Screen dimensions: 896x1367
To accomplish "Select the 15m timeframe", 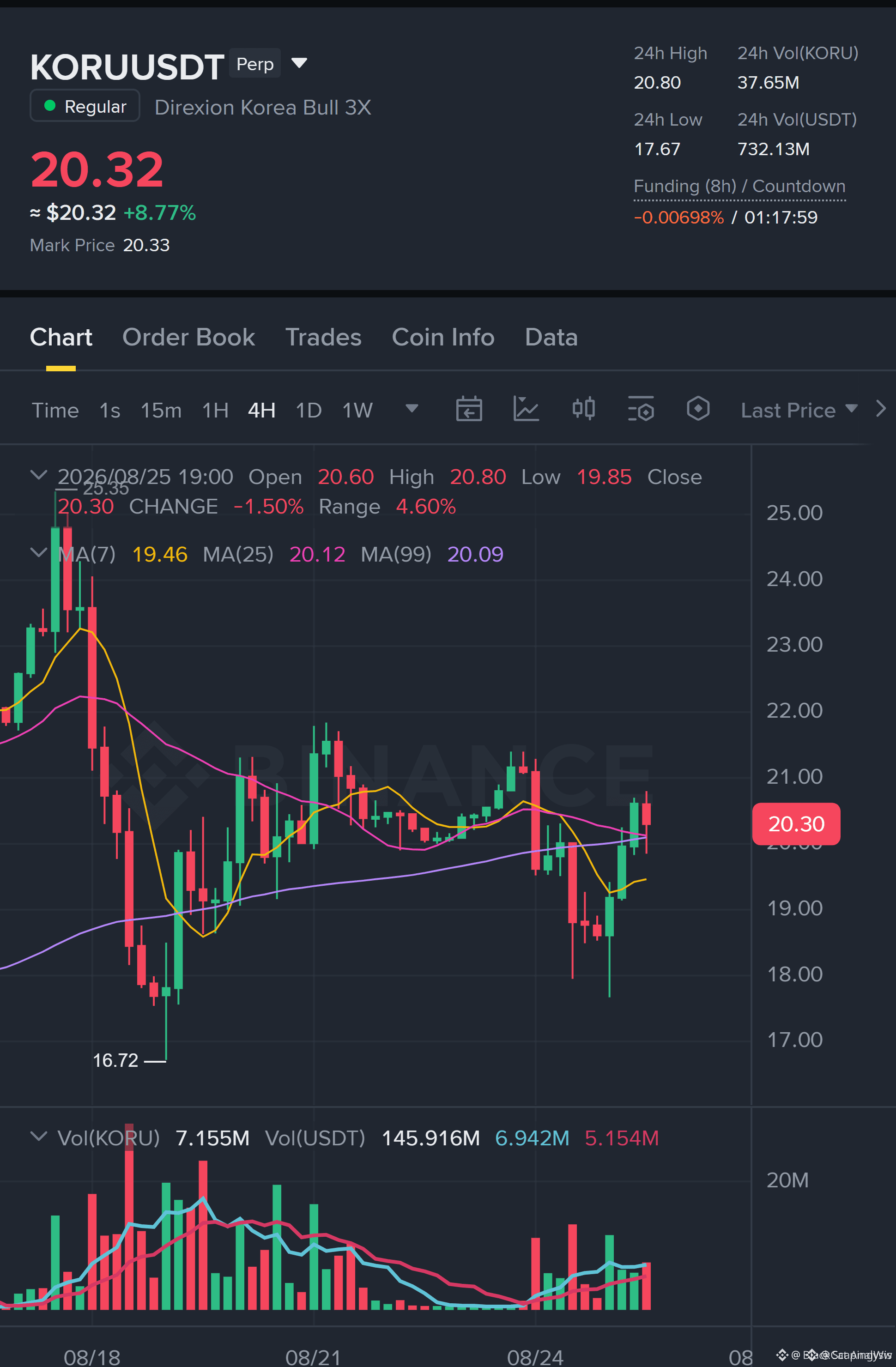I will pyautogui.click(x=161, y=410).
